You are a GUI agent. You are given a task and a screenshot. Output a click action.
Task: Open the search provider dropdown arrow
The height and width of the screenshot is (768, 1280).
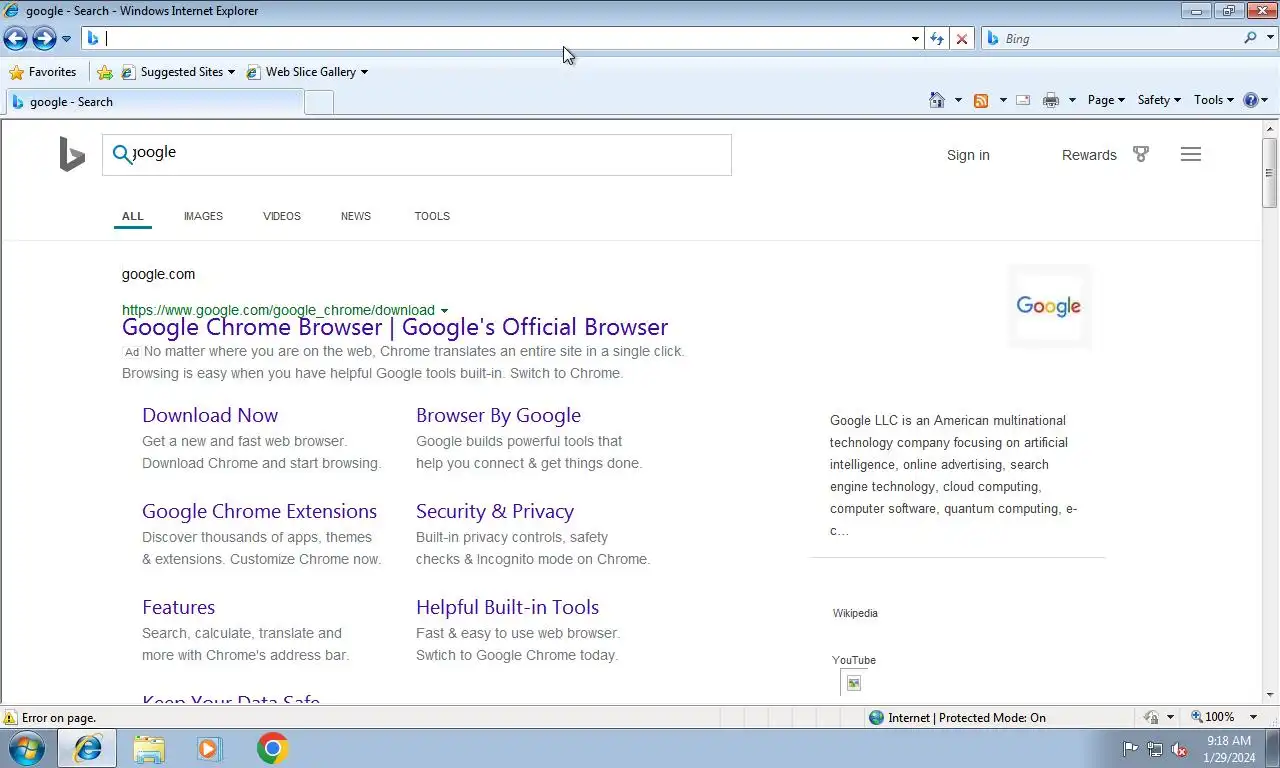tap(1271, 39)
